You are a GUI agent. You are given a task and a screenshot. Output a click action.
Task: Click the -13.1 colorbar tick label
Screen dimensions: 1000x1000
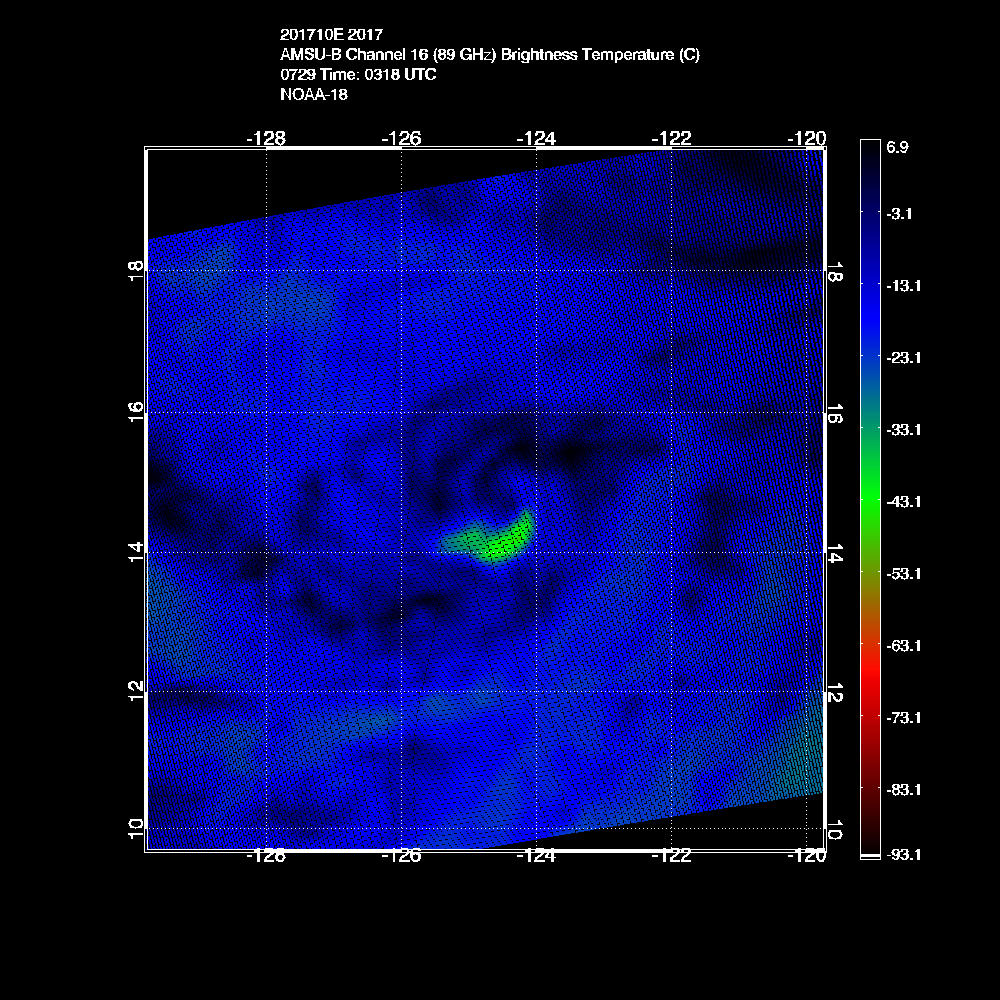point(904,286)
